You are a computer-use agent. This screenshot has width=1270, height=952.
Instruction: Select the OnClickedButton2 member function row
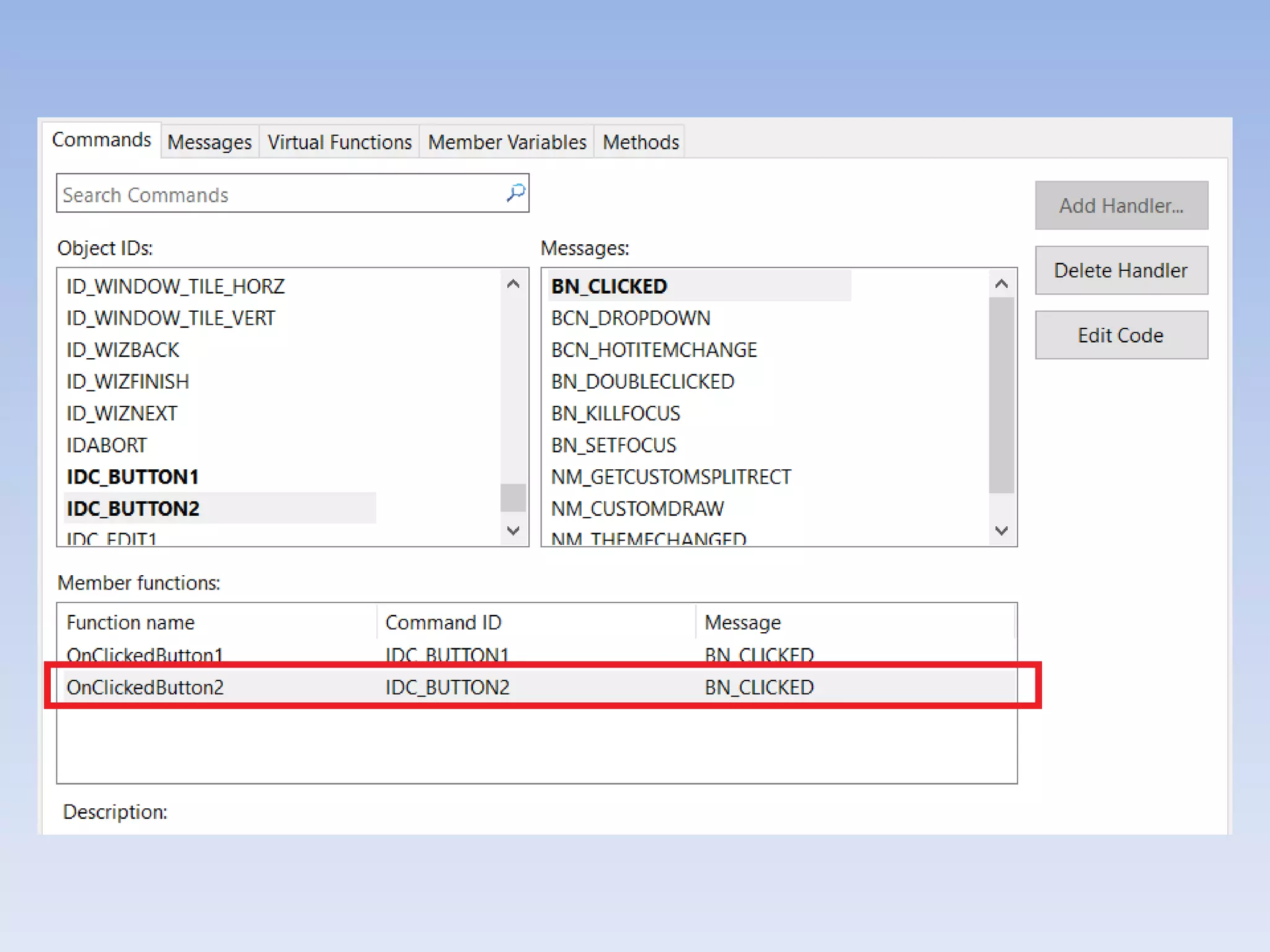point(145,687)
